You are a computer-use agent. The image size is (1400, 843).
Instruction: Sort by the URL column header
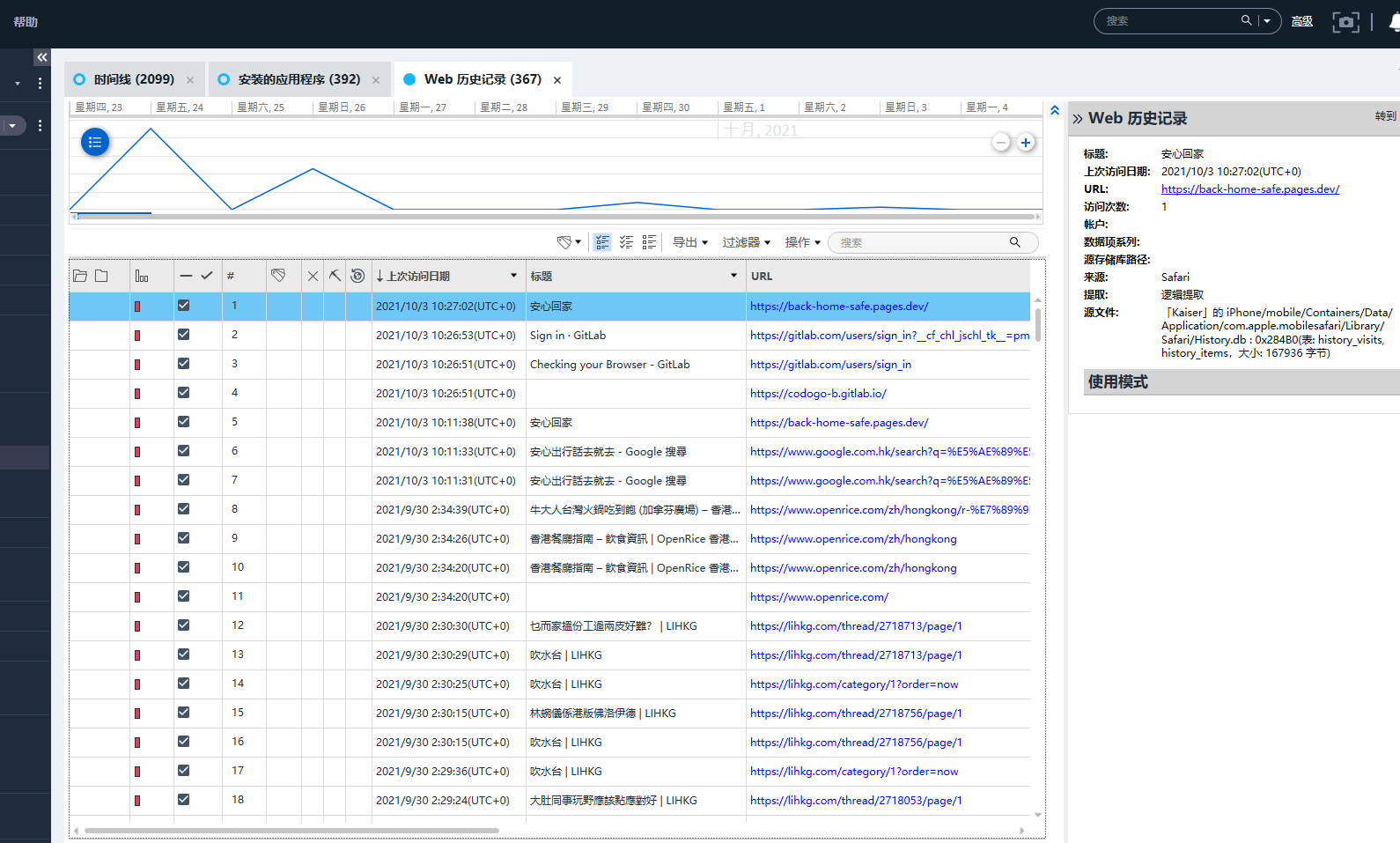(762, 276)
